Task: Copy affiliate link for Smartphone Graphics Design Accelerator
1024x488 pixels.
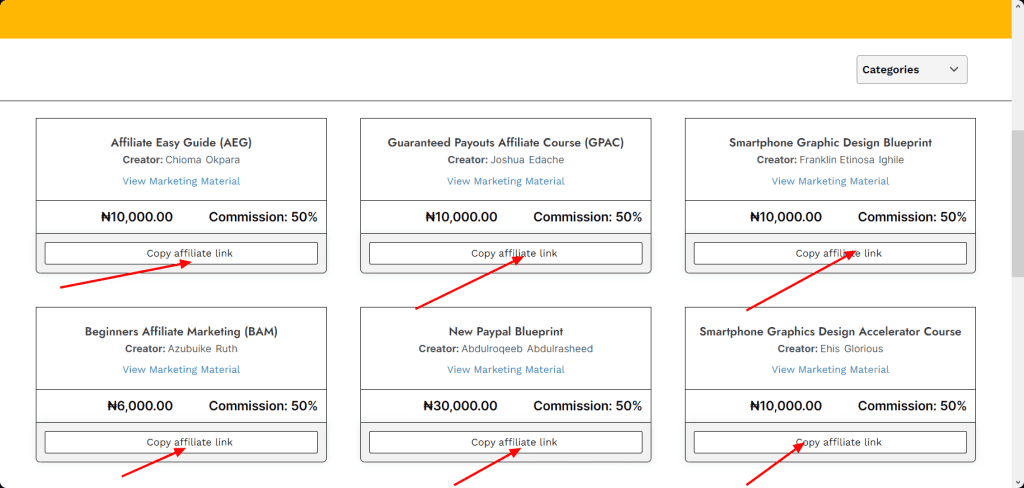Action: click(x=830, y=442)
